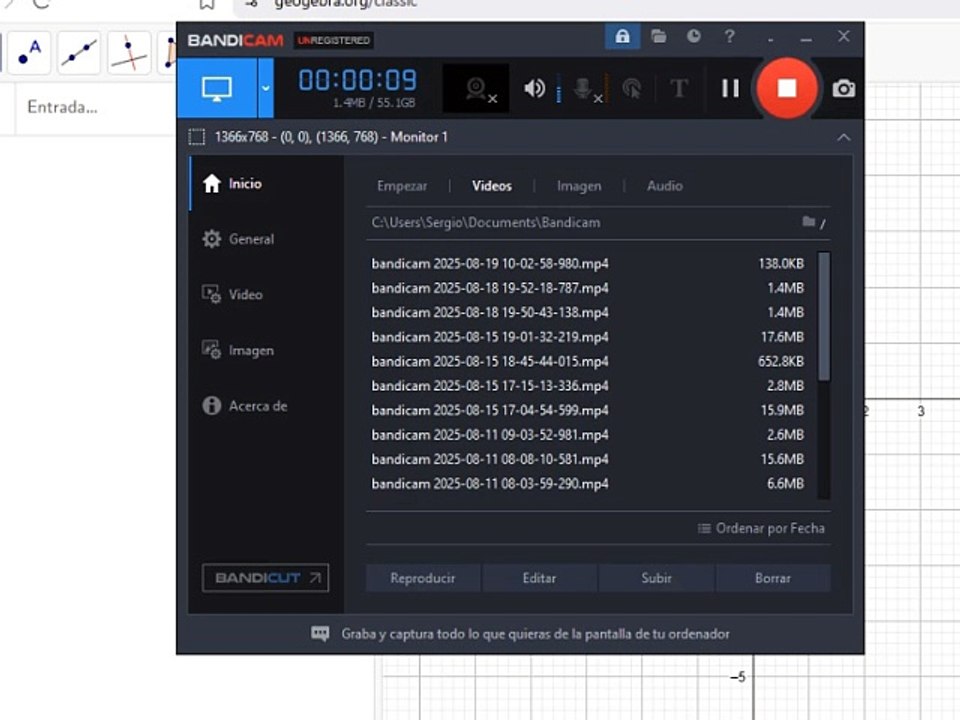Open Bandicam help question mark

pos(729,36)
